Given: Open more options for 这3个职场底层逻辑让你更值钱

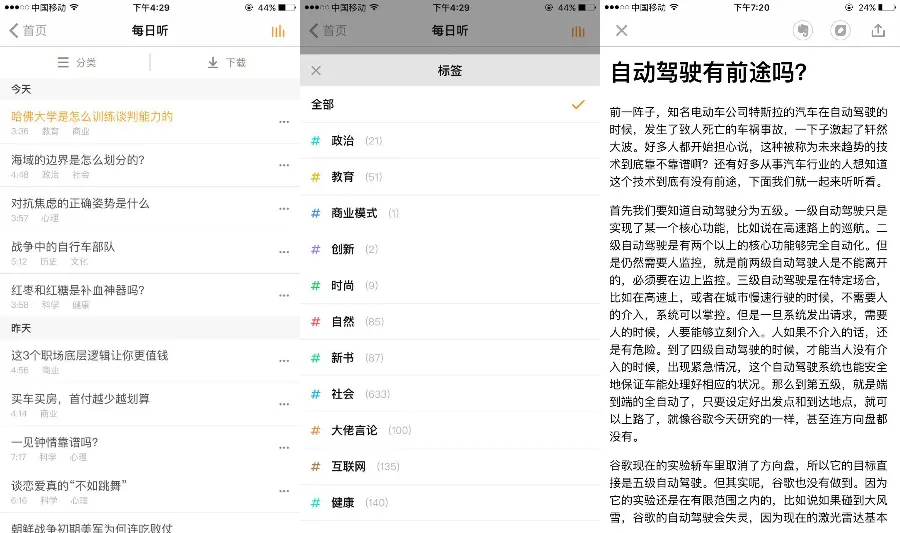Looking at the screenshot, I should [x=284, y=361].
